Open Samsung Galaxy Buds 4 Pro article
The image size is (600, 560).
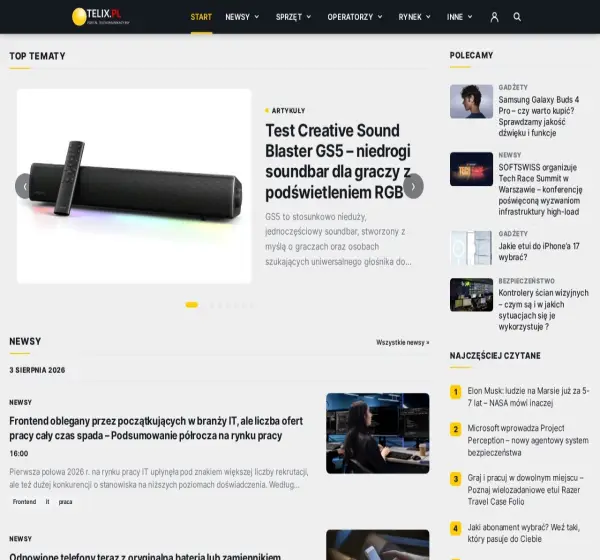[538, 116]
